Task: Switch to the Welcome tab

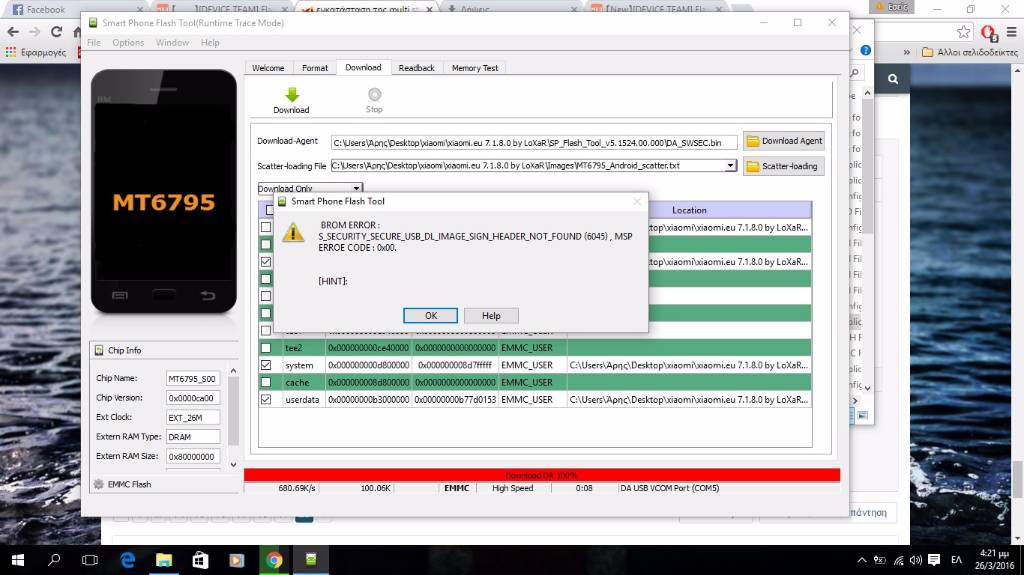Action: tap(268, 68)
